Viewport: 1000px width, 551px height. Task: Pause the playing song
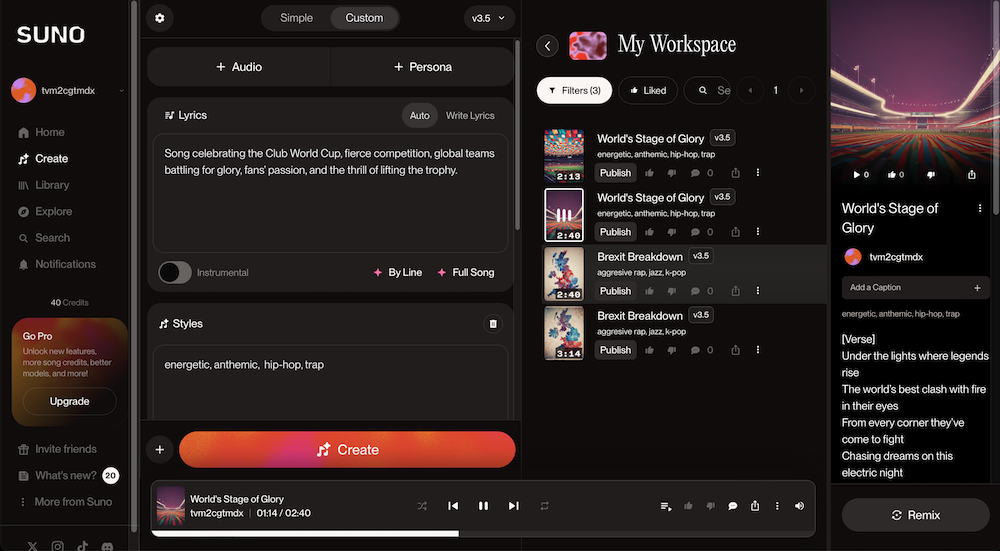[x=483, y=506]
